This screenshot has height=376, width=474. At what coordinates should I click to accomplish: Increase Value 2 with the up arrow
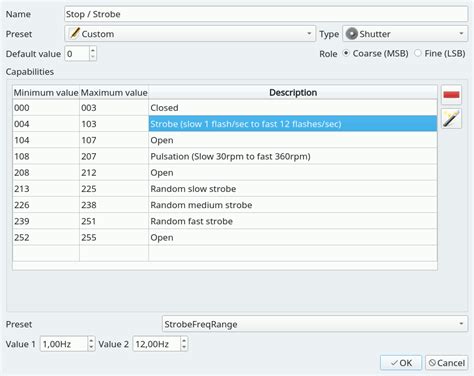tap(184, 340)
